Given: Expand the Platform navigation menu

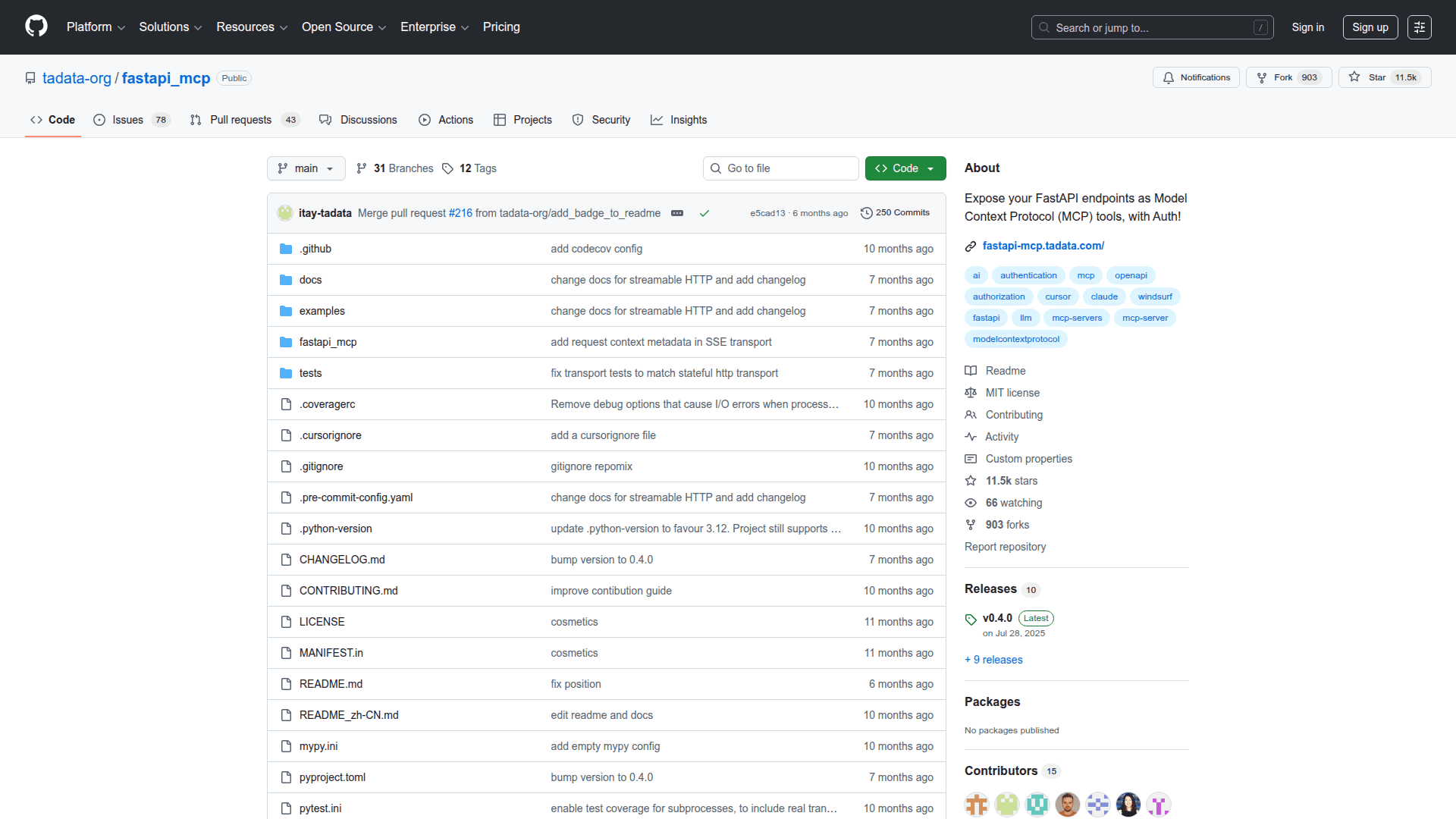Looking at the screenshot, I should [x=96, y=27].
